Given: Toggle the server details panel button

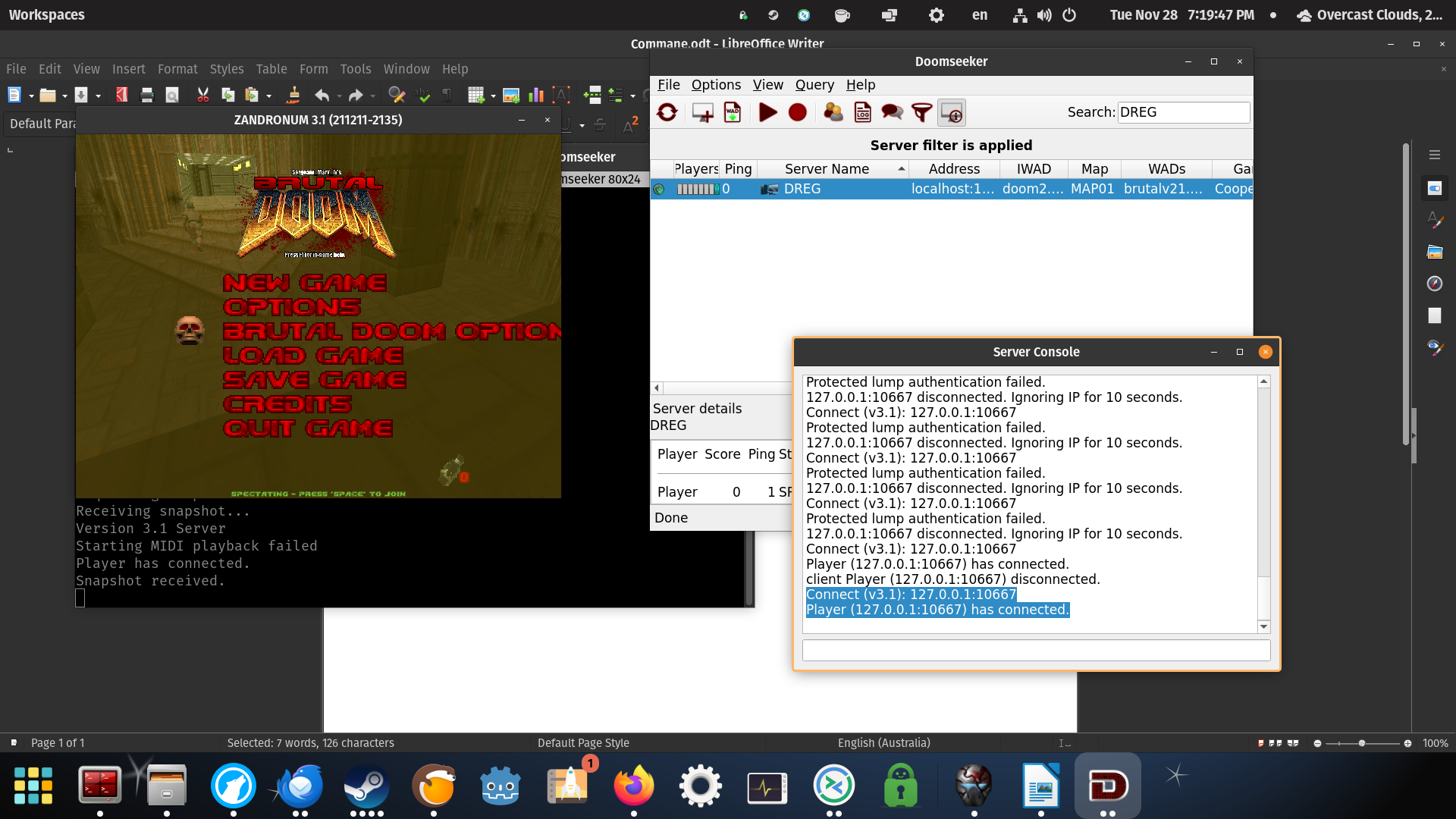Looking at the screenshot, I should point(952,113).
